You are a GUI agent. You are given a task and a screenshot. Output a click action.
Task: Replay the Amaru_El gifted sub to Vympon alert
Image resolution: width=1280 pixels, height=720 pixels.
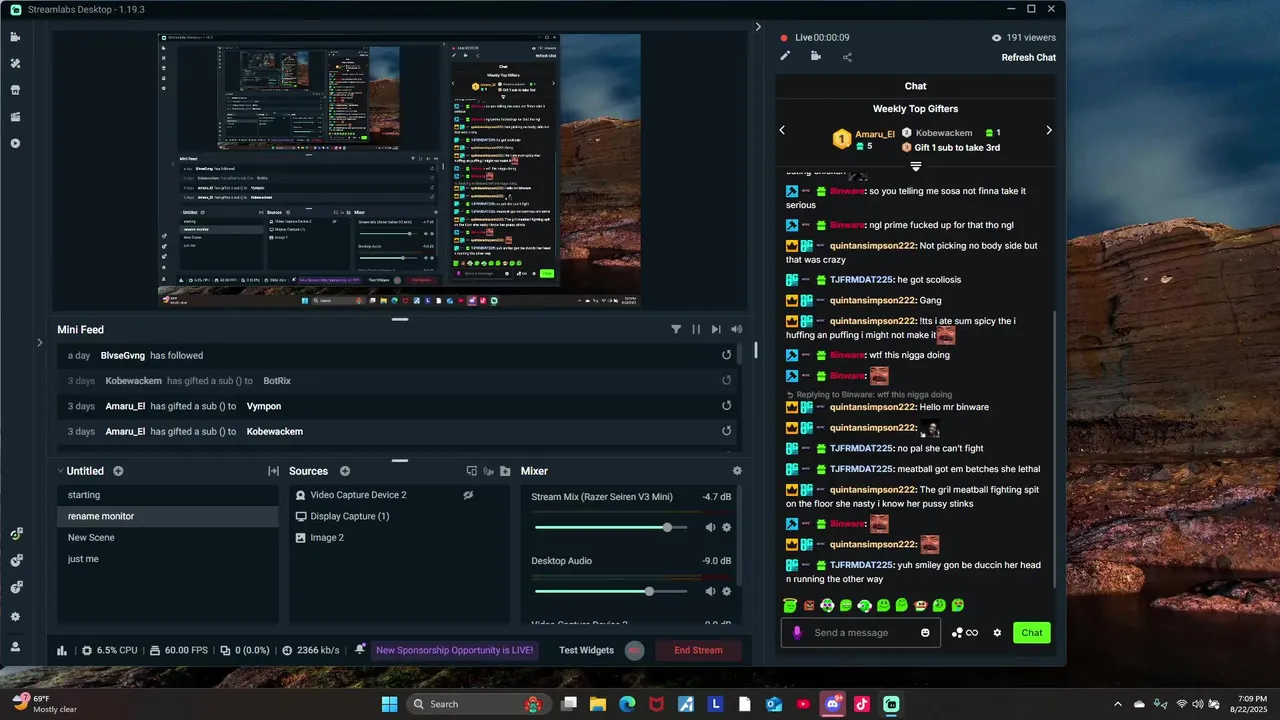pos(726,406)
